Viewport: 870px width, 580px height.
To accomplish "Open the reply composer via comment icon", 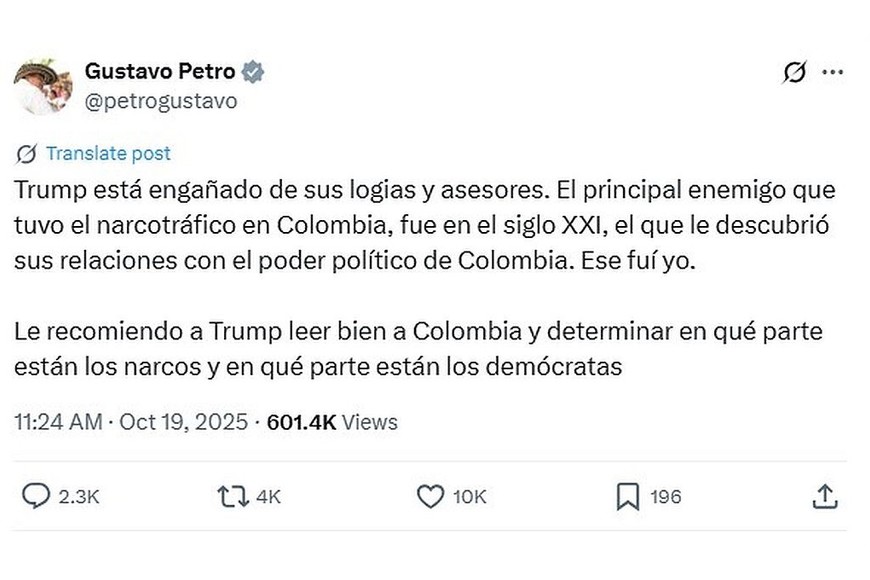I will [x=37, y=494].
